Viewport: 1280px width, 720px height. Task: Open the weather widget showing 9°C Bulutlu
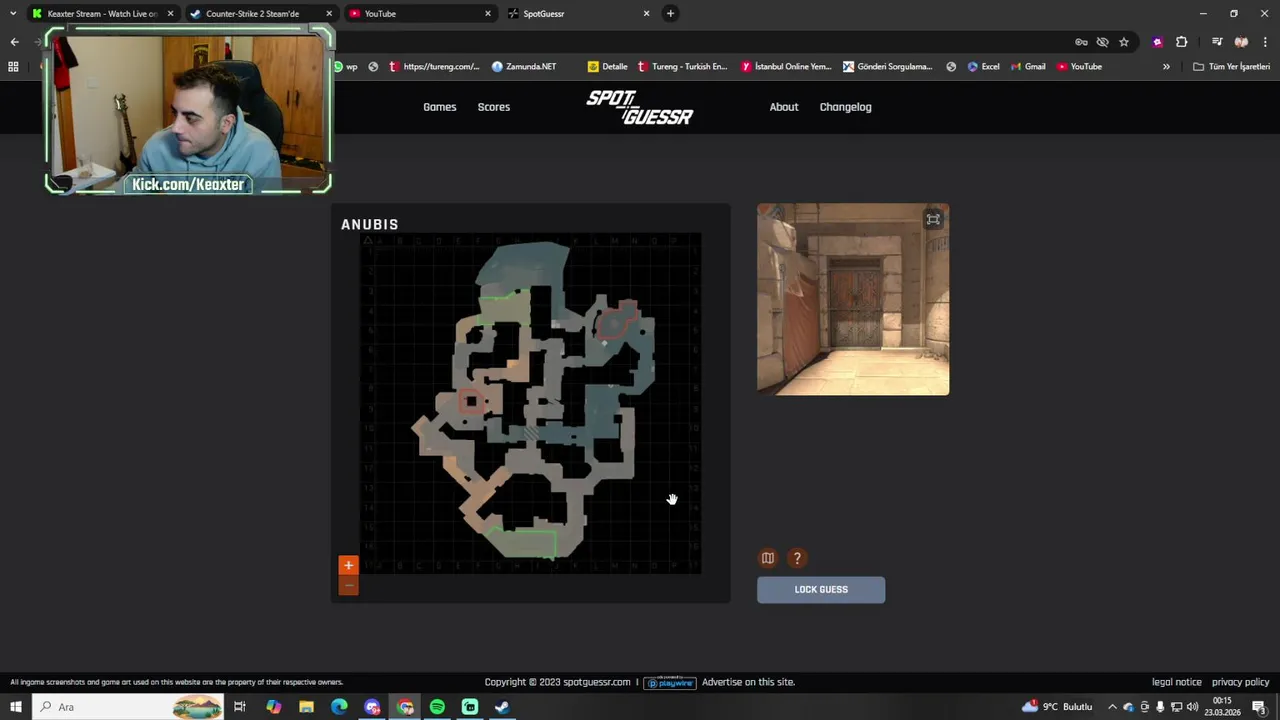tap(1057, 707)
